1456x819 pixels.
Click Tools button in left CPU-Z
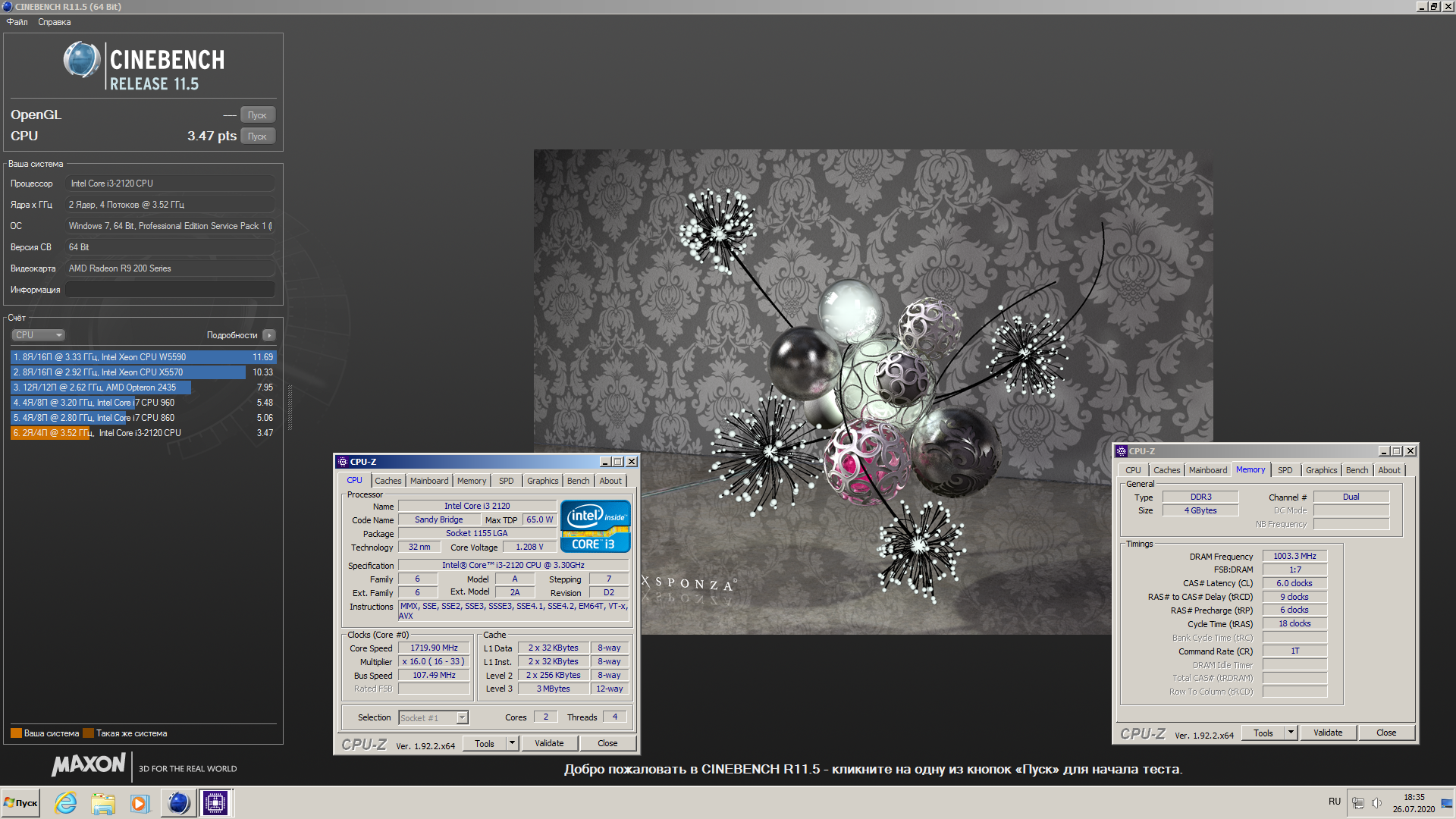(485, 744)
